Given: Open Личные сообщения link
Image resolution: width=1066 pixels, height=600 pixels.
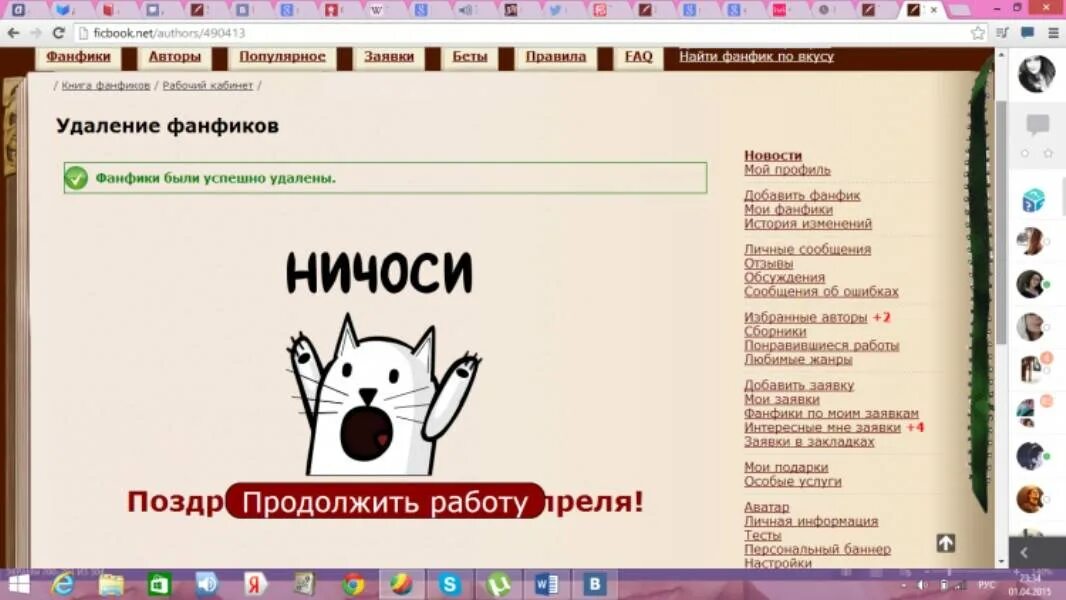Looking at the screenshot, I should click(x=807, y=249).
